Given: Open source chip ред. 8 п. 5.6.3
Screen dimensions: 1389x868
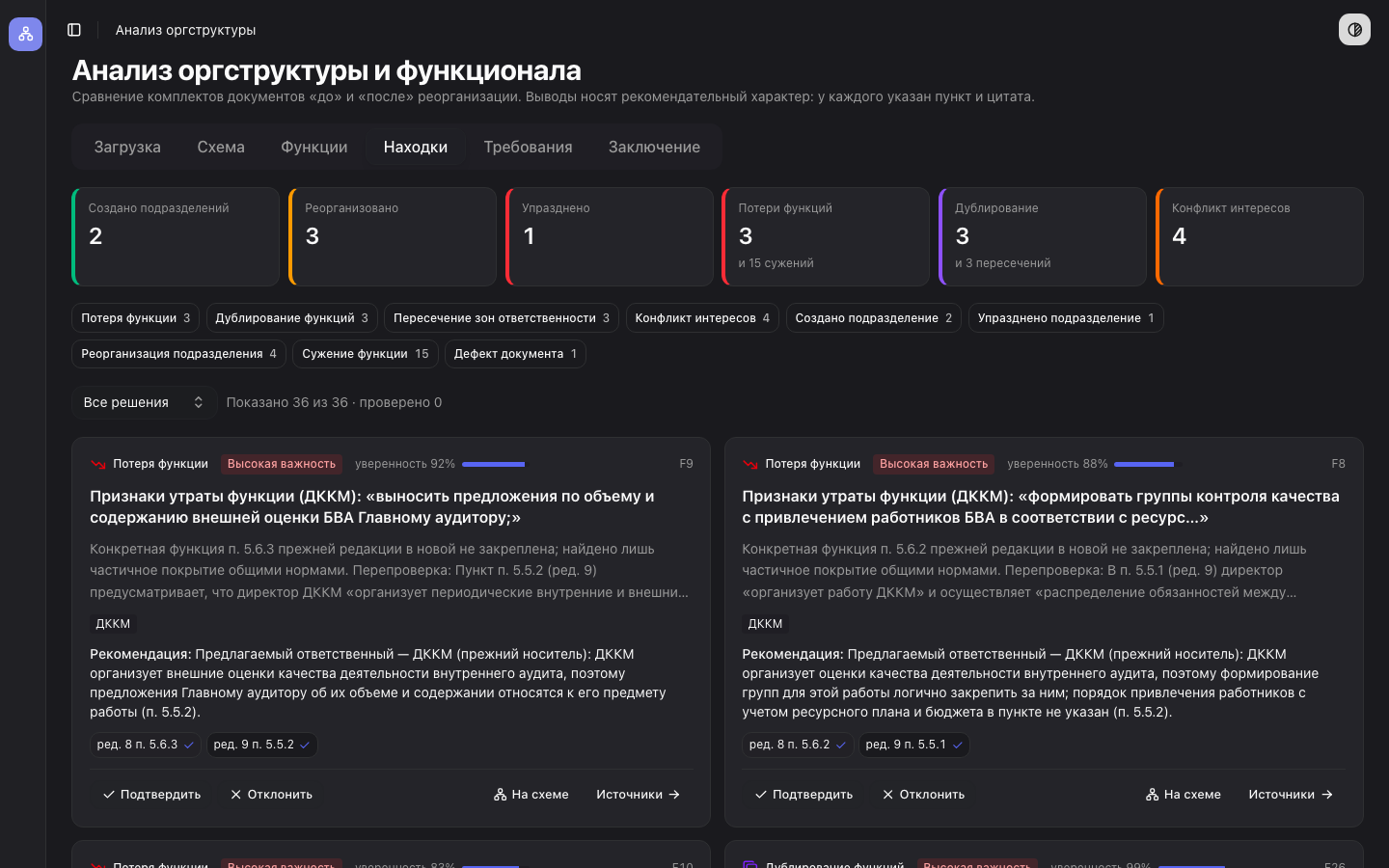Looking at the screenshot, I should [146, 745].
